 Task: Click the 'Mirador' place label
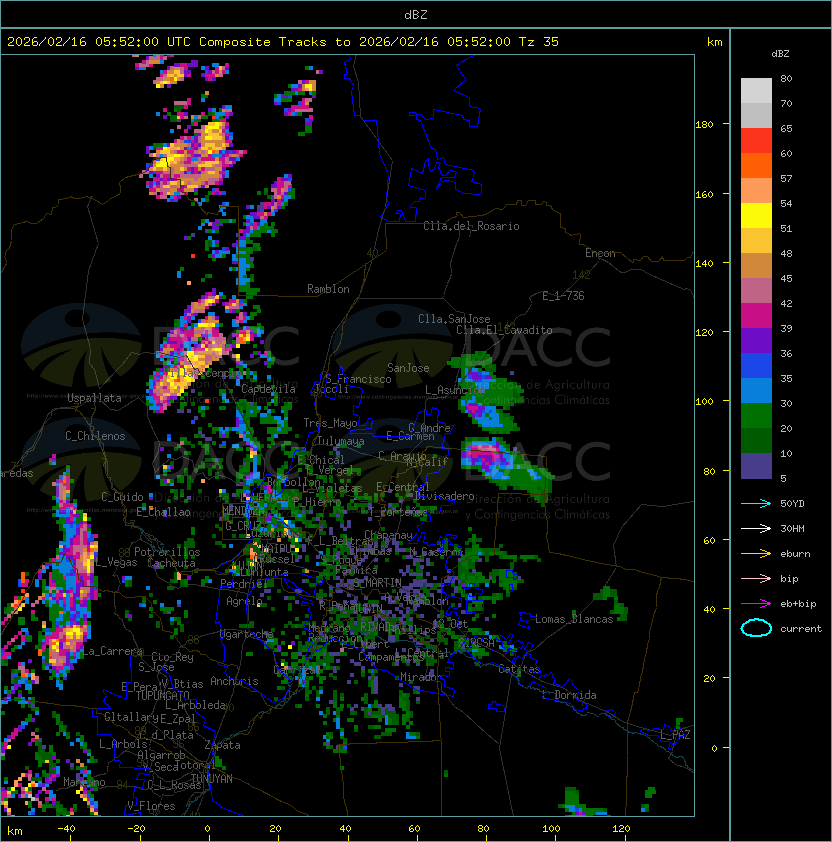421,678
